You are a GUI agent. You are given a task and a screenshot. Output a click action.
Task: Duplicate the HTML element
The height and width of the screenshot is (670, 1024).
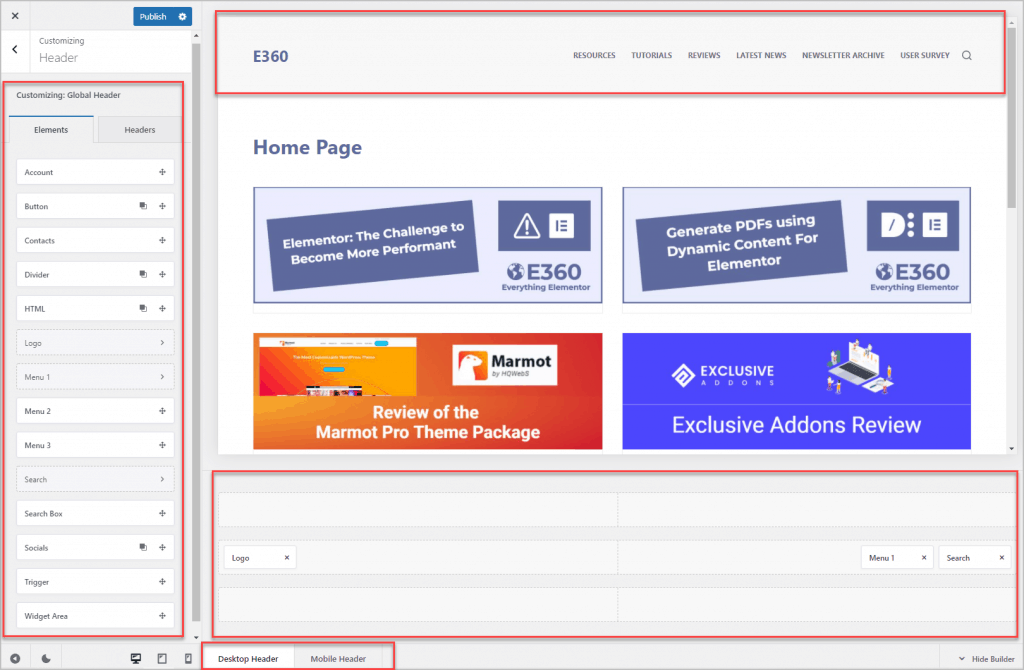tap(143, 308)
